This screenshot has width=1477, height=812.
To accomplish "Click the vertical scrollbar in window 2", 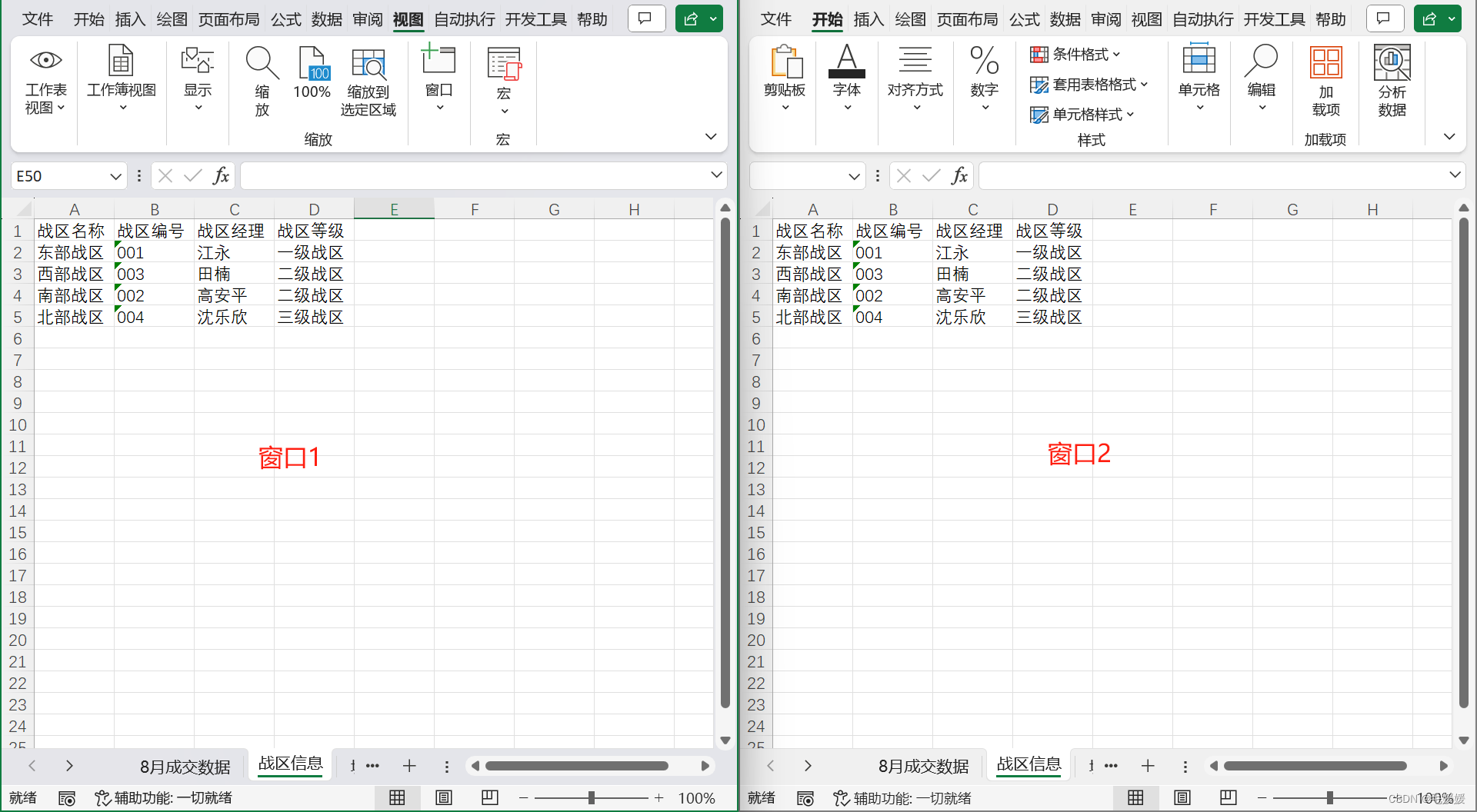I will coord(1464,463).
